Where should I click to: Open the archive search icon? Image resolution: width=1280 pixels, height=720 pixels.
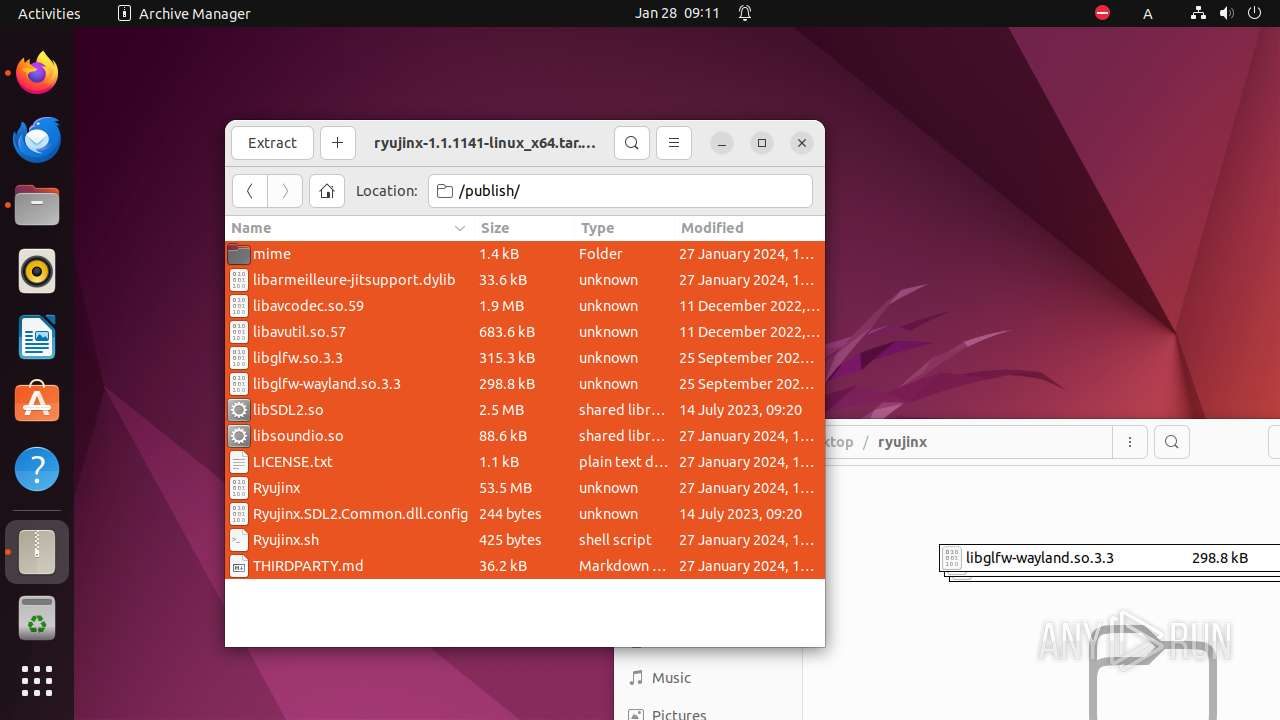[631, 143]
